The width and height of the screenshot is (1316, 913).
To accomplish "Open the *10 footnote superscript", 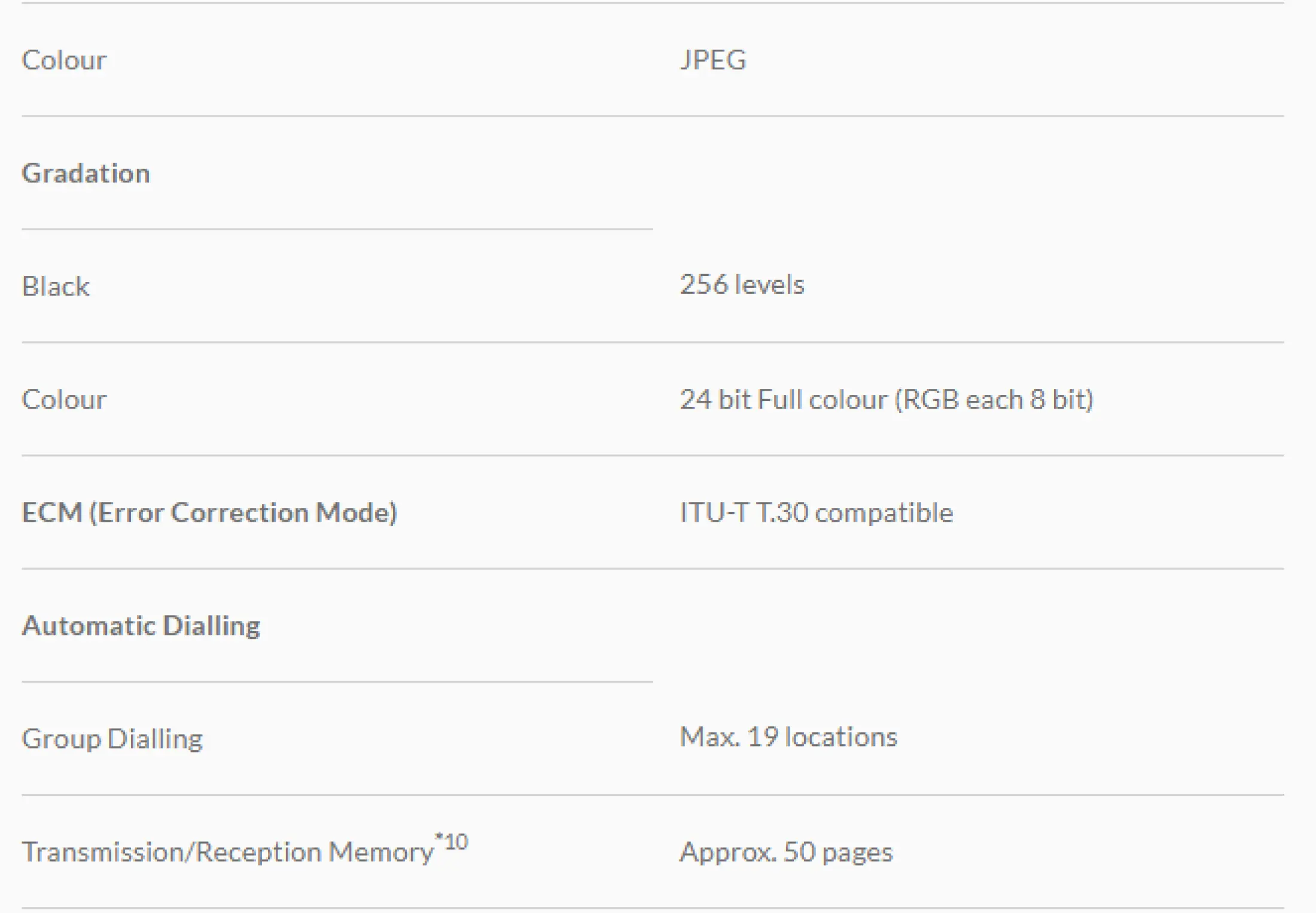I will pos(452,842).
